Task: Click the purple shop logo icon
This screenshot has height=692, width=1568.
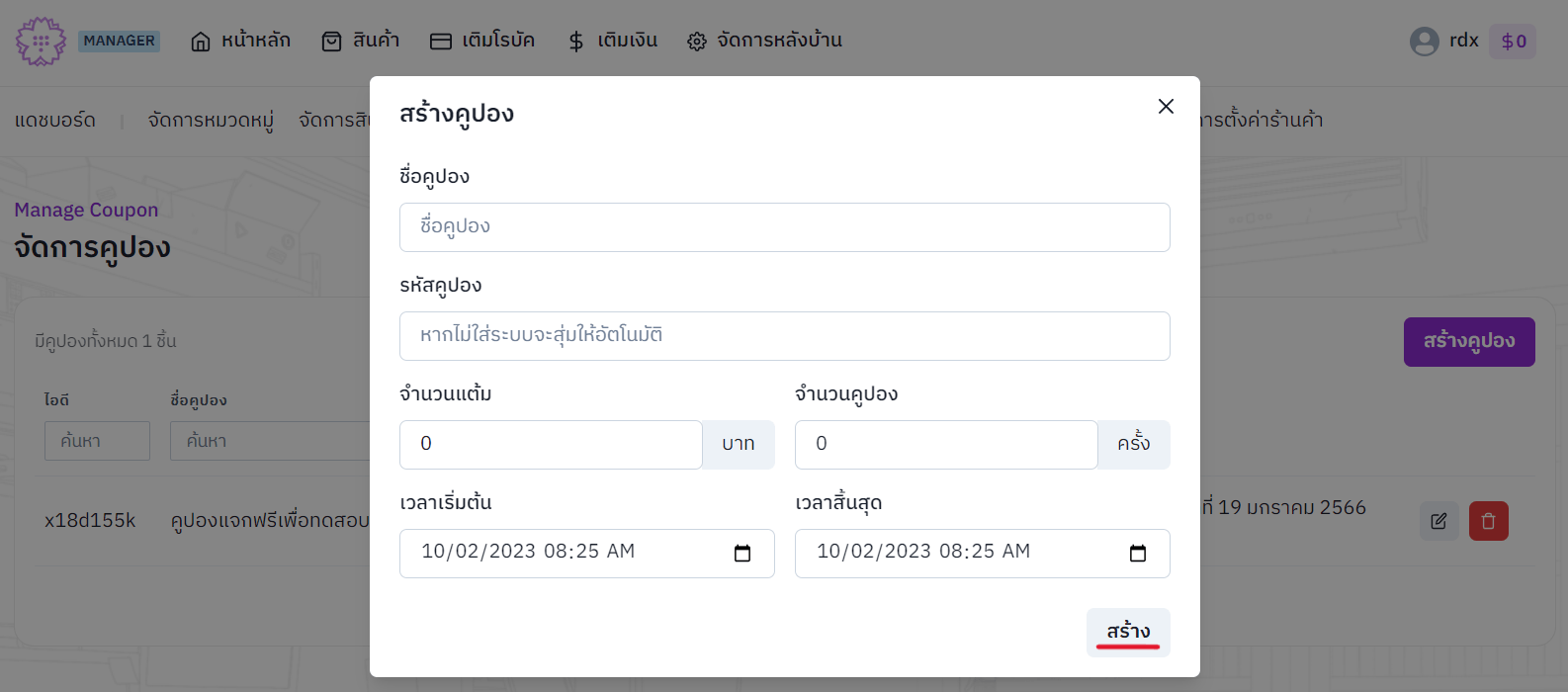Action: click(41, 42)
